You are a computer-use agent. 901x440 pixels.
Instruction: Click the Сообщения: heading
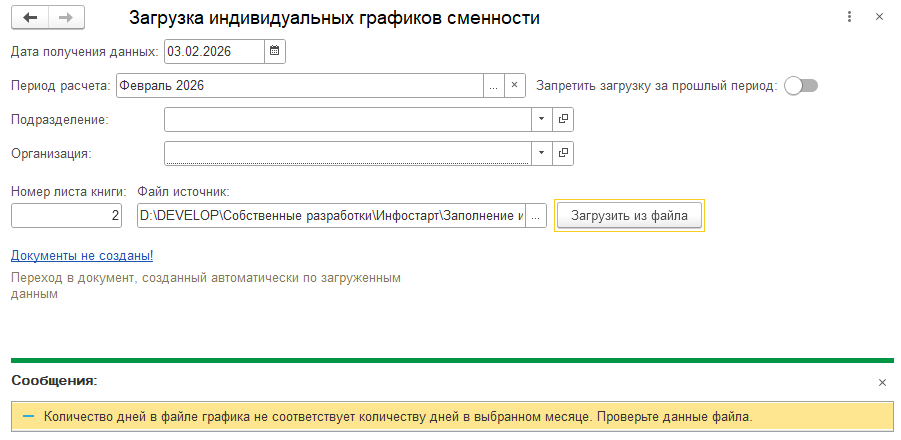coord(55,381)
